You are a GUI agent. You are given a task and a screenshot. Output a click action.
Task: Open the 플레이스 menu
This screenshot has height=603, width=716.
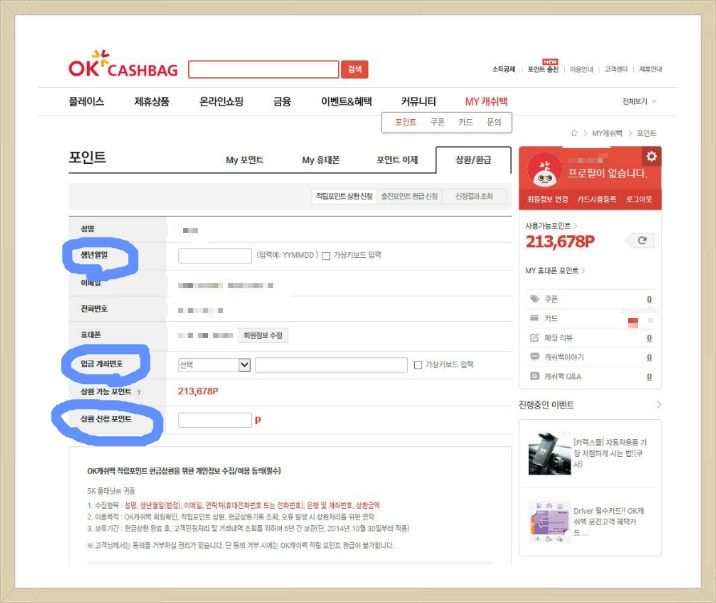point(86,101)
